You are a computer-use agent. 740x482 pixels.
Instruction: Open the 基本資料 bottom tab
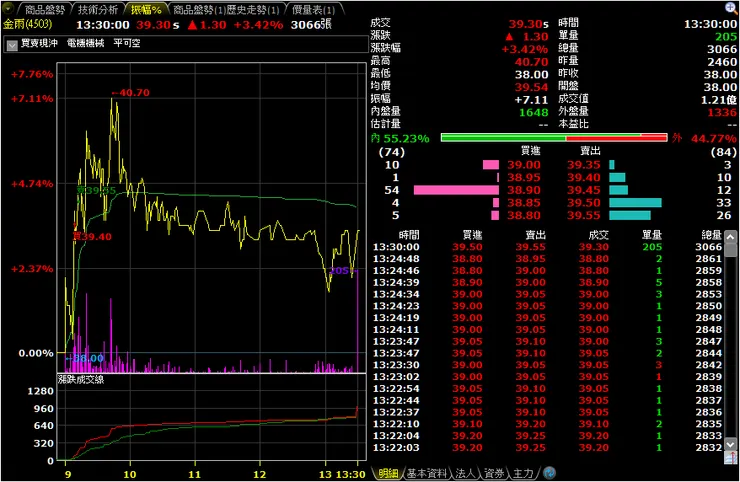(427, 473)
